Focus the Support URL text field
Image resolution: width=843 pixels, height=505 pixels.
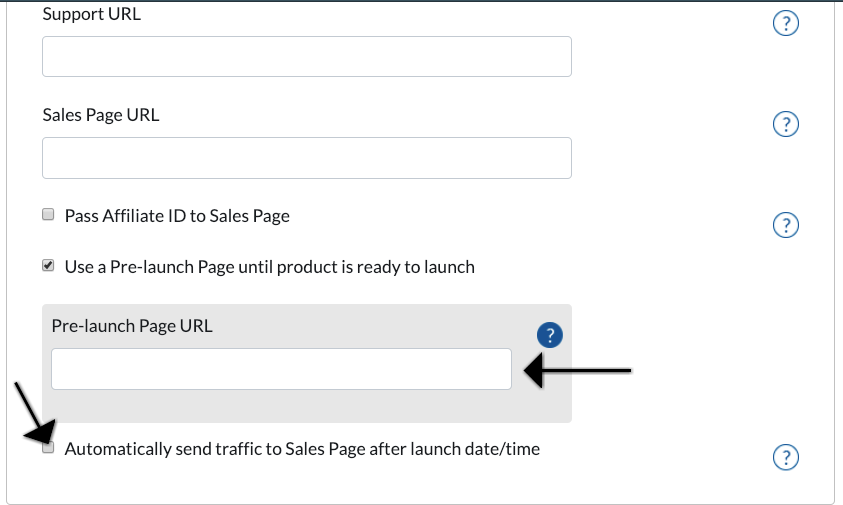click(x=307, y=56)
